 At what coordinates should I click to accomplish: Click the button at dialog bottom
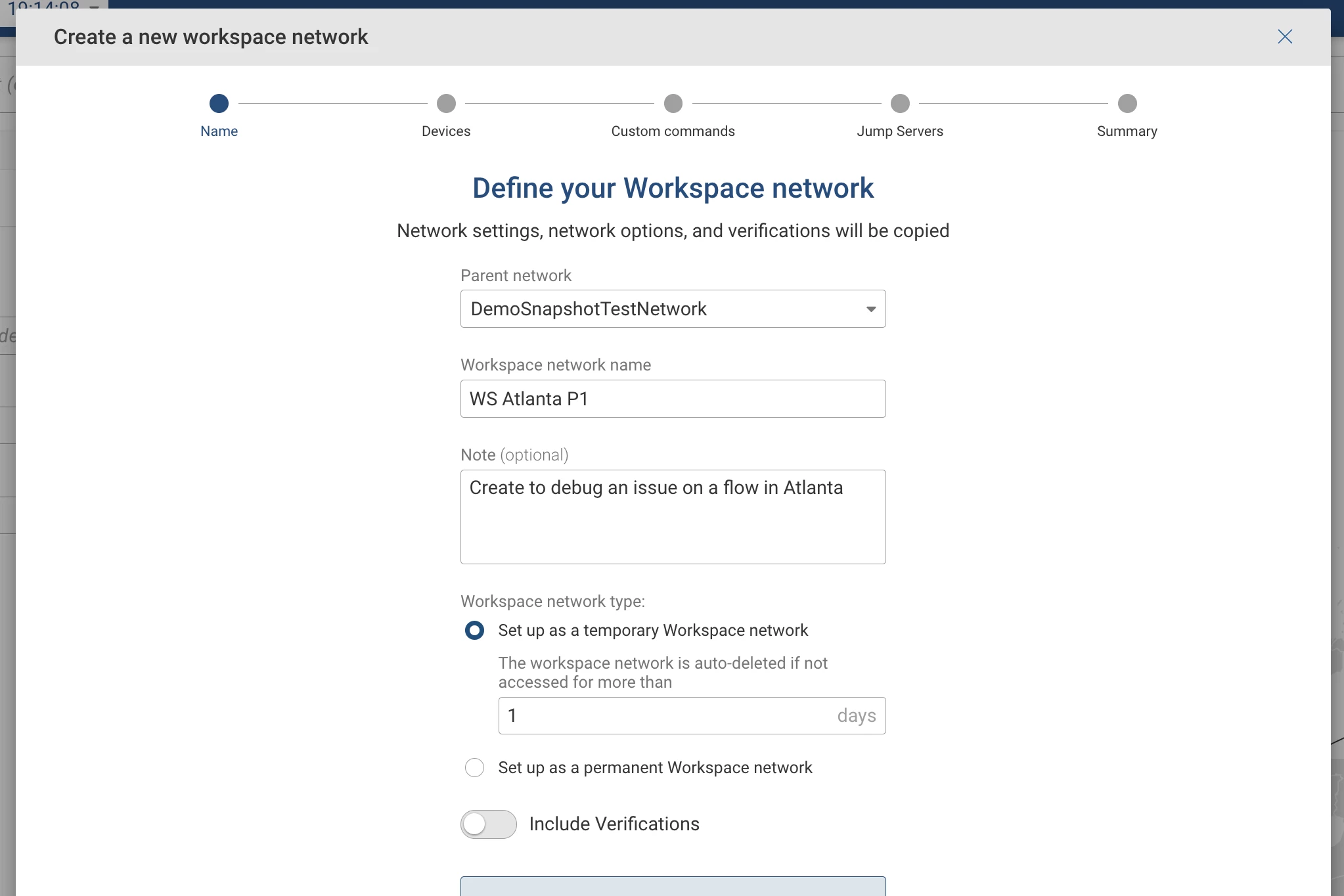point(673,887)
